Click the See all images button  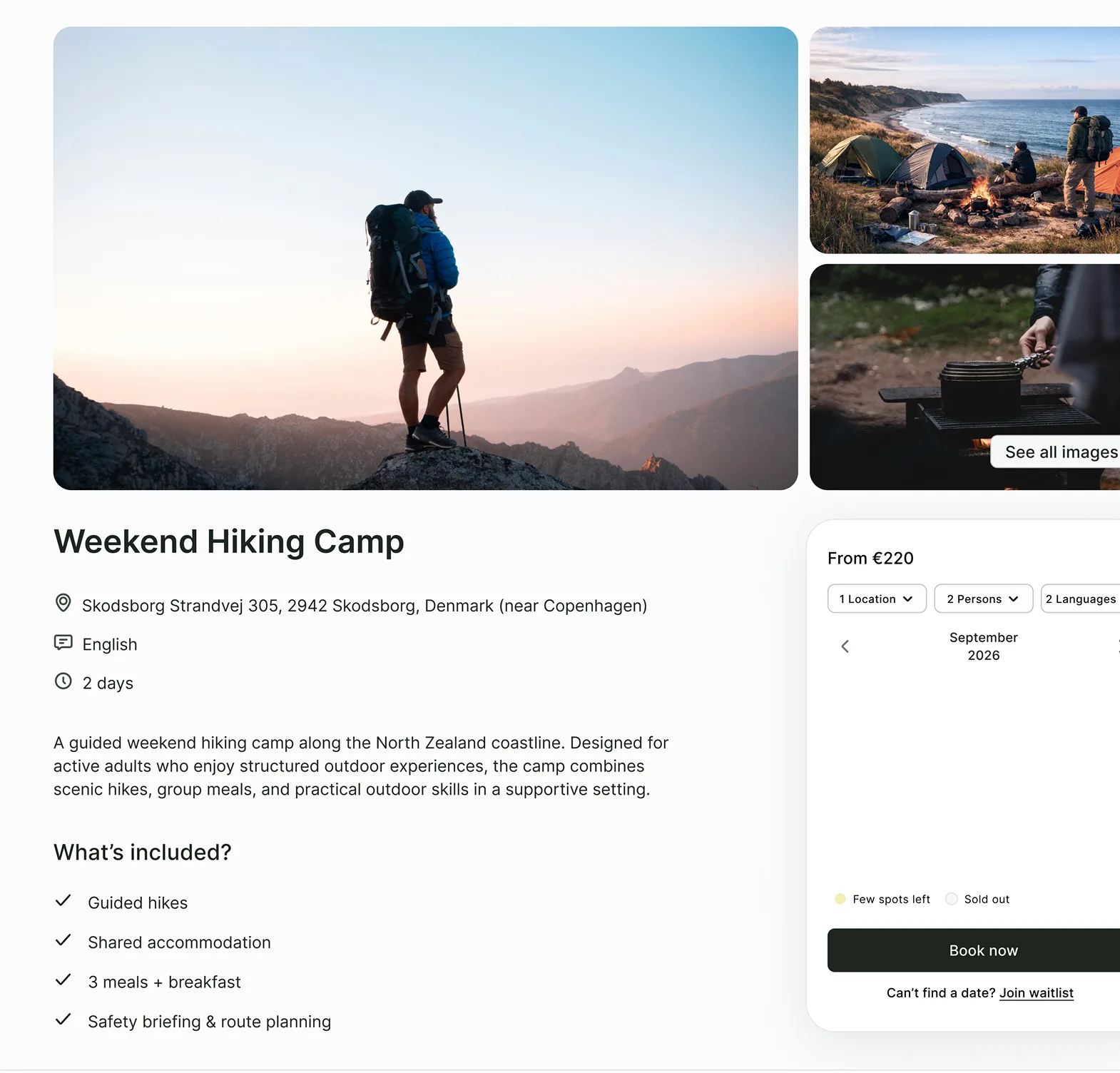tap(1060, 452)
